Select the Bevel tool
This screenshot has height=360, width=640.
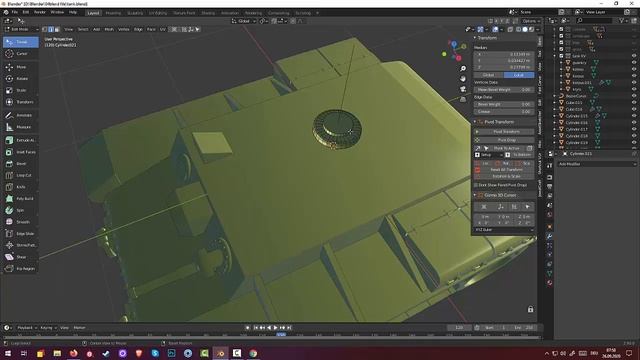[20, 164]
